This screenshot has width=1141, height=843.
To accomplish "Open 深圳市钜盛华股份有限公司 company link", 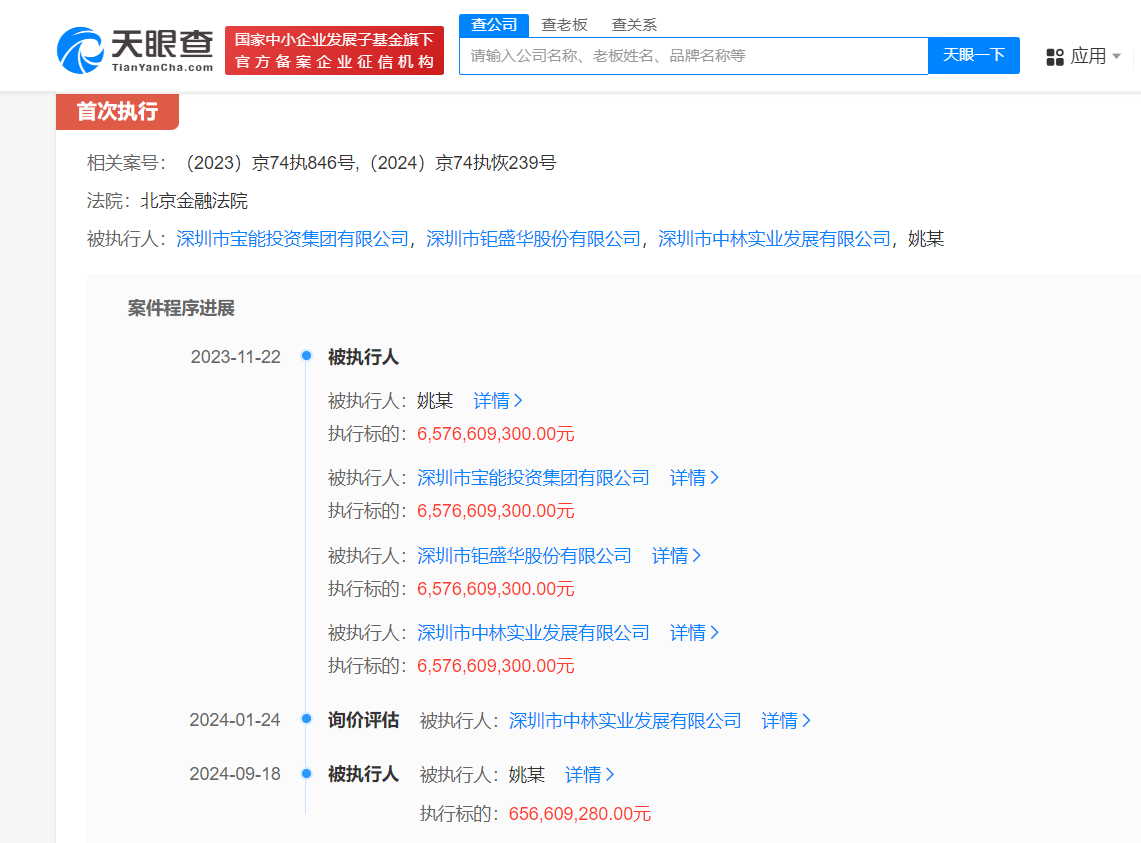I will point(524,555).
